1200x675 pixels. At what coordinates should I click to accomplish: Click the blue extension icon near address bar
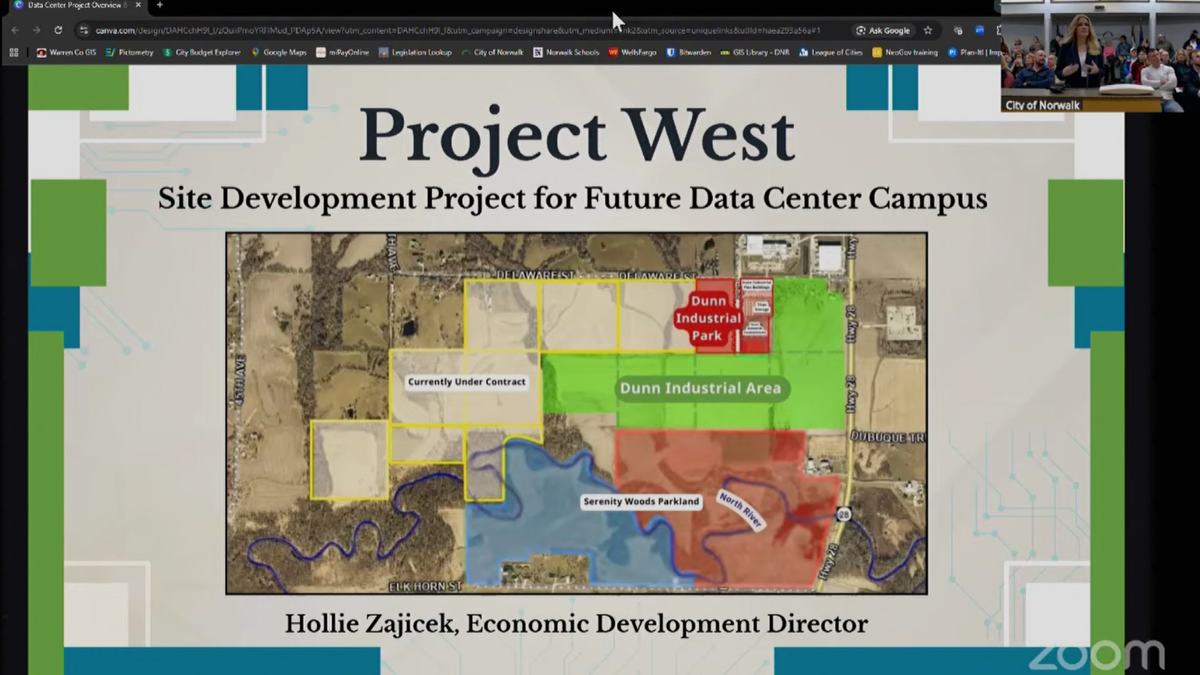click(980, 30)
